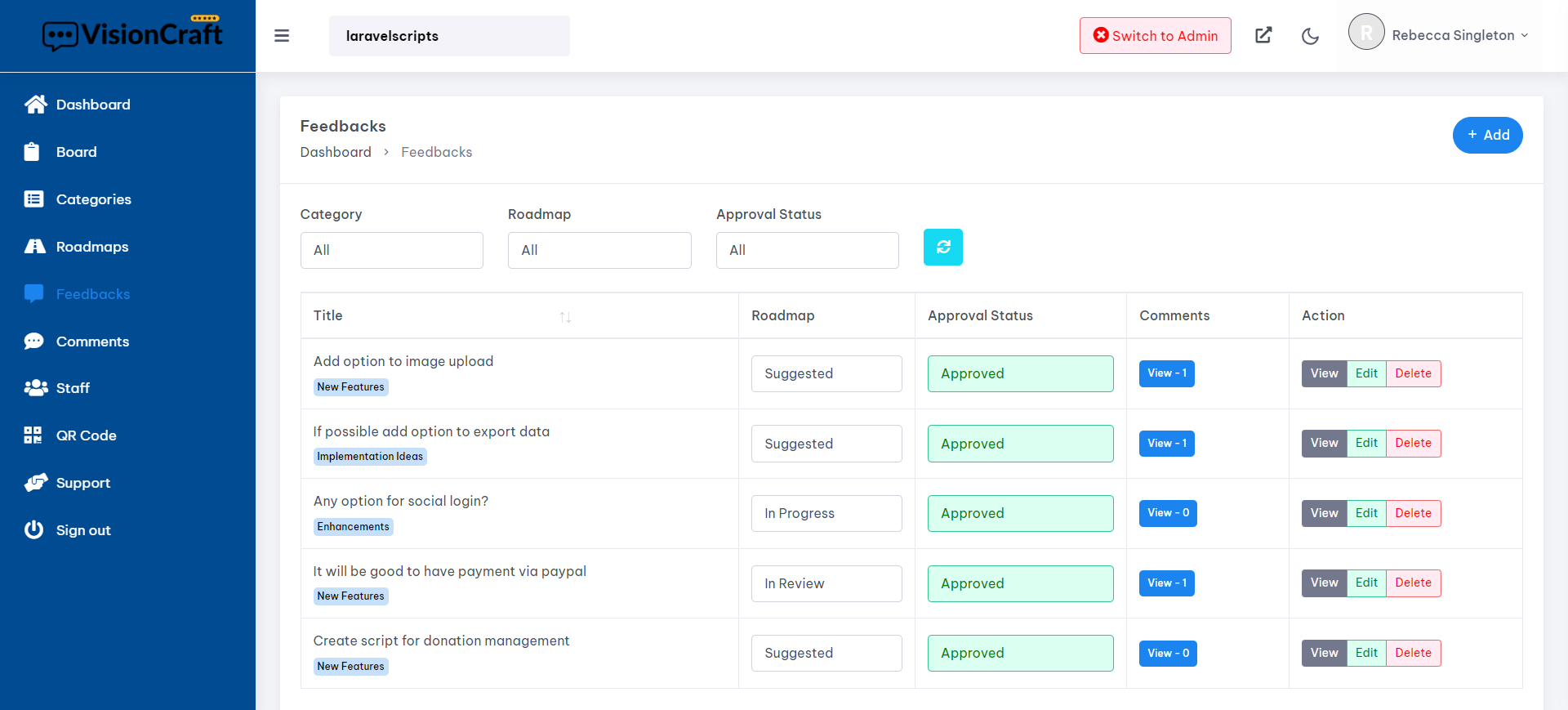Expand the Category filter dropdown
This screenshot has width=1568, height=710.
391,250
